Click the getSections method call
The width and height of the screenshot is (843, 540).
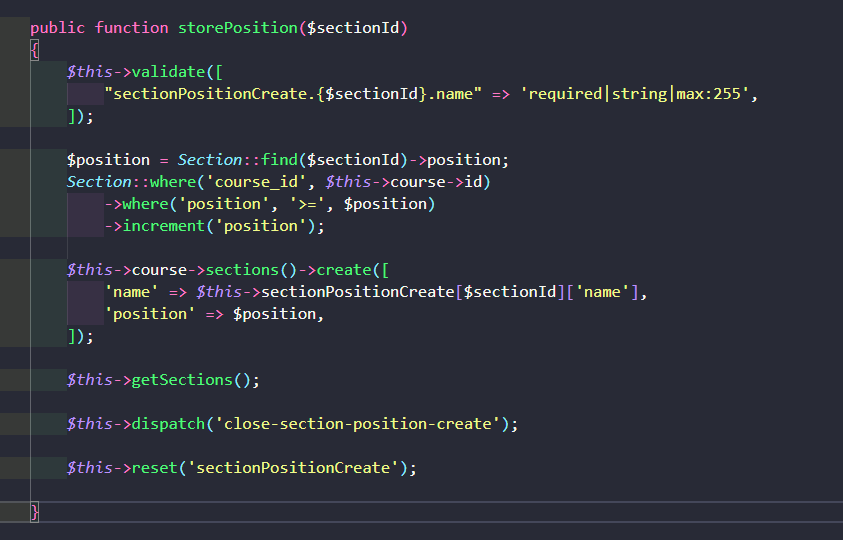coord(182,380)
